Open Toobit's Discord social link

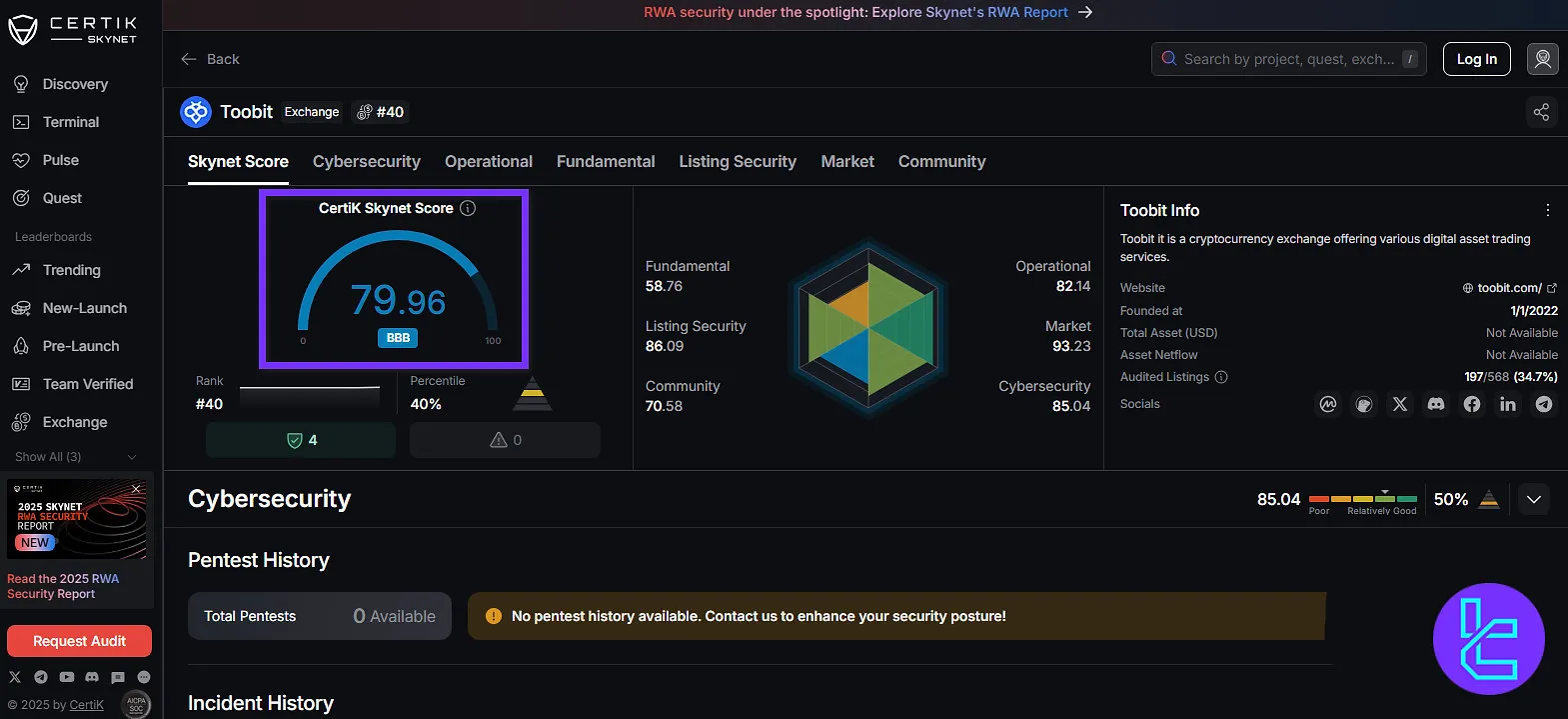pyautogui.click(x=1436, y=404)
